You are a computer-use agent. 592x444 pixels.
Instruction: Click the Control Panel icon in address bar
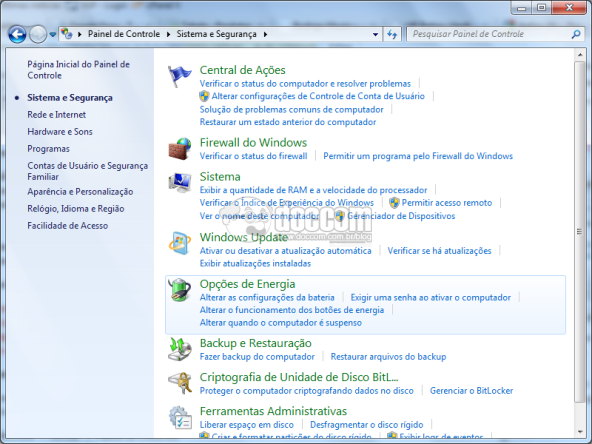coord(67,34)
